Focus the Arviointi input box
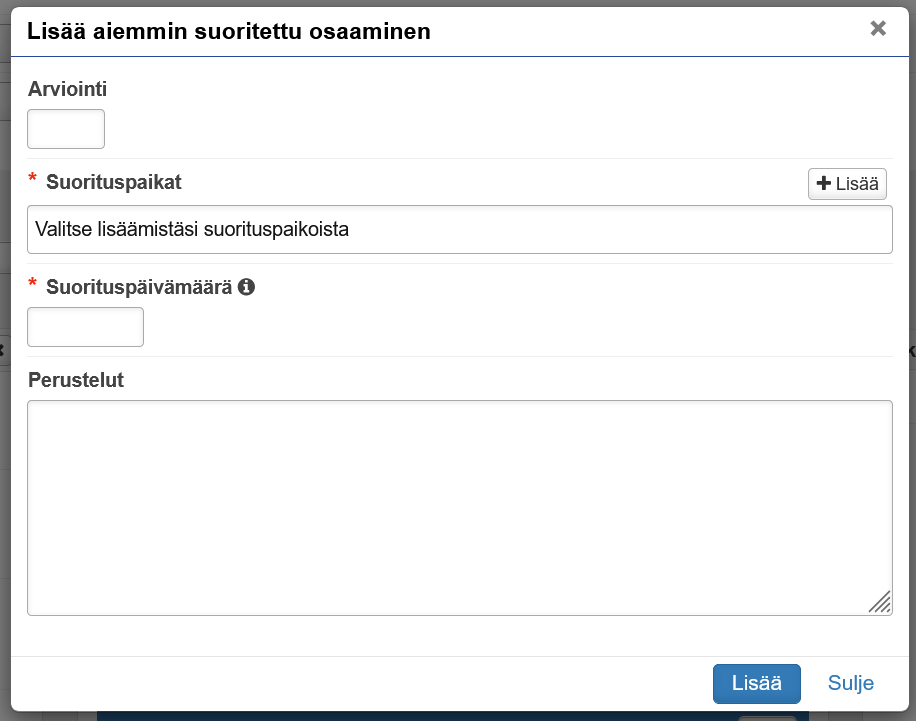Viewport: 916px width, 721px height. click(66, 129)
